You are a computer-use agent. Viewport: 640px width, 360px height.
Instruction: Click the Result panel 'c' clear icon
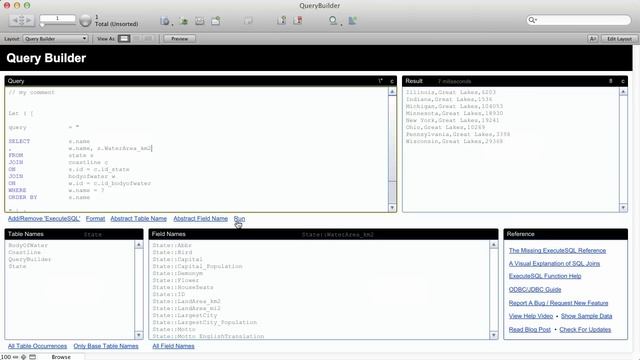point(622,81)
